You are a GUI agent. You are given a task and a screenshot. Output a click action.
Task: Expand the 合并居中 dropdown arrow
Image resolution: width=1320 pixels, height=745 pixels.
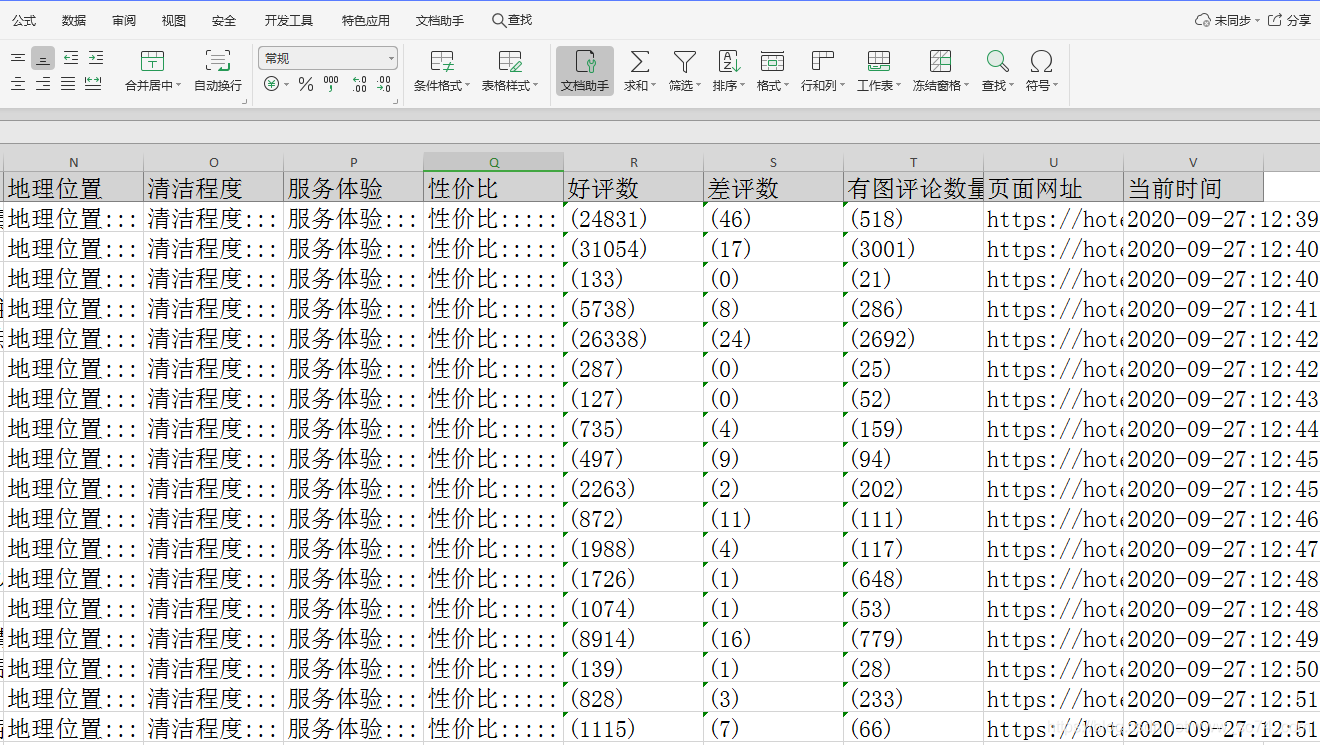[x=178, y=86]
